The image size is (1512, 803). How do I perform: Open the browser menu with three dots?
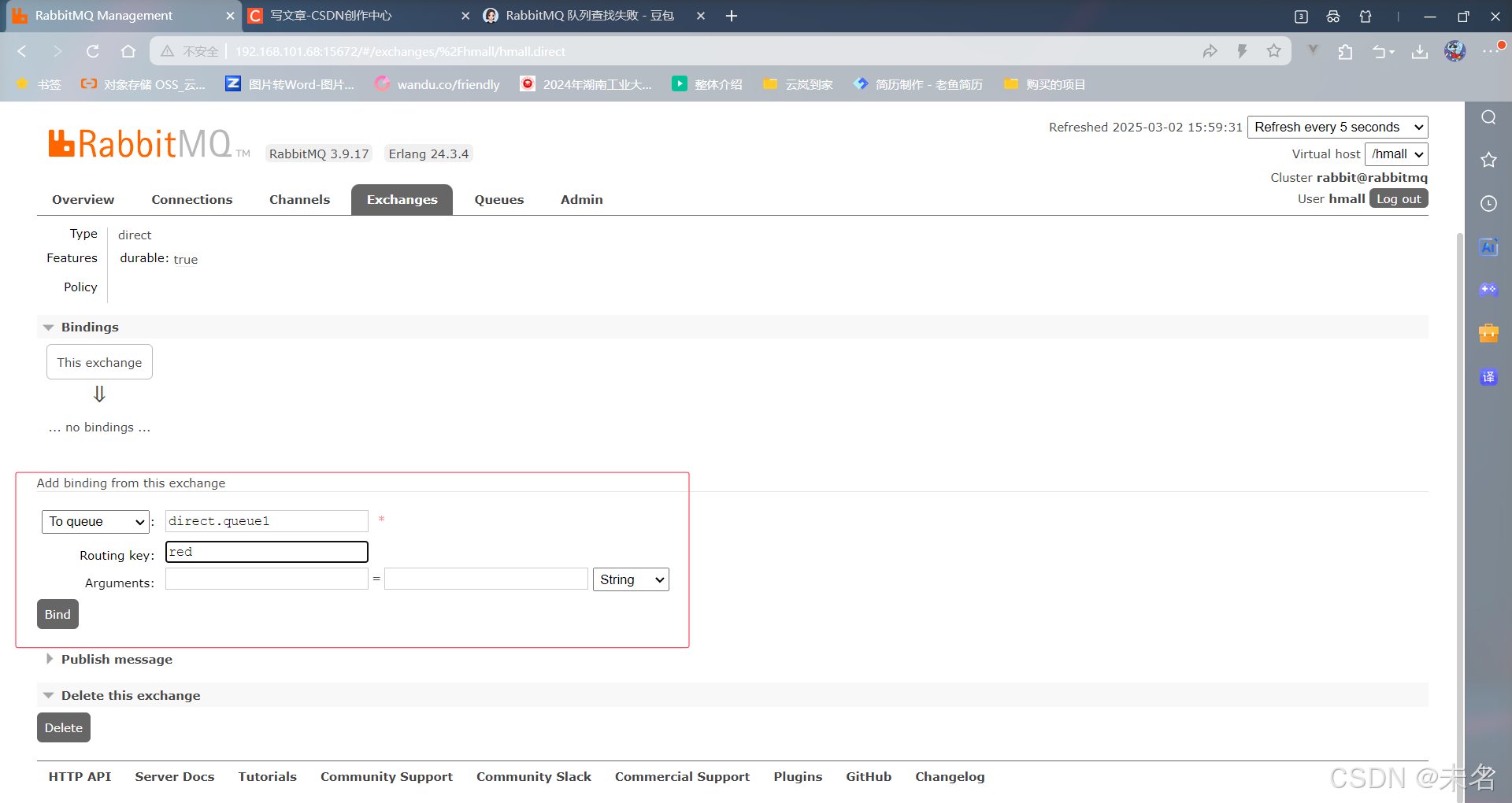[x=1489, y=51]
